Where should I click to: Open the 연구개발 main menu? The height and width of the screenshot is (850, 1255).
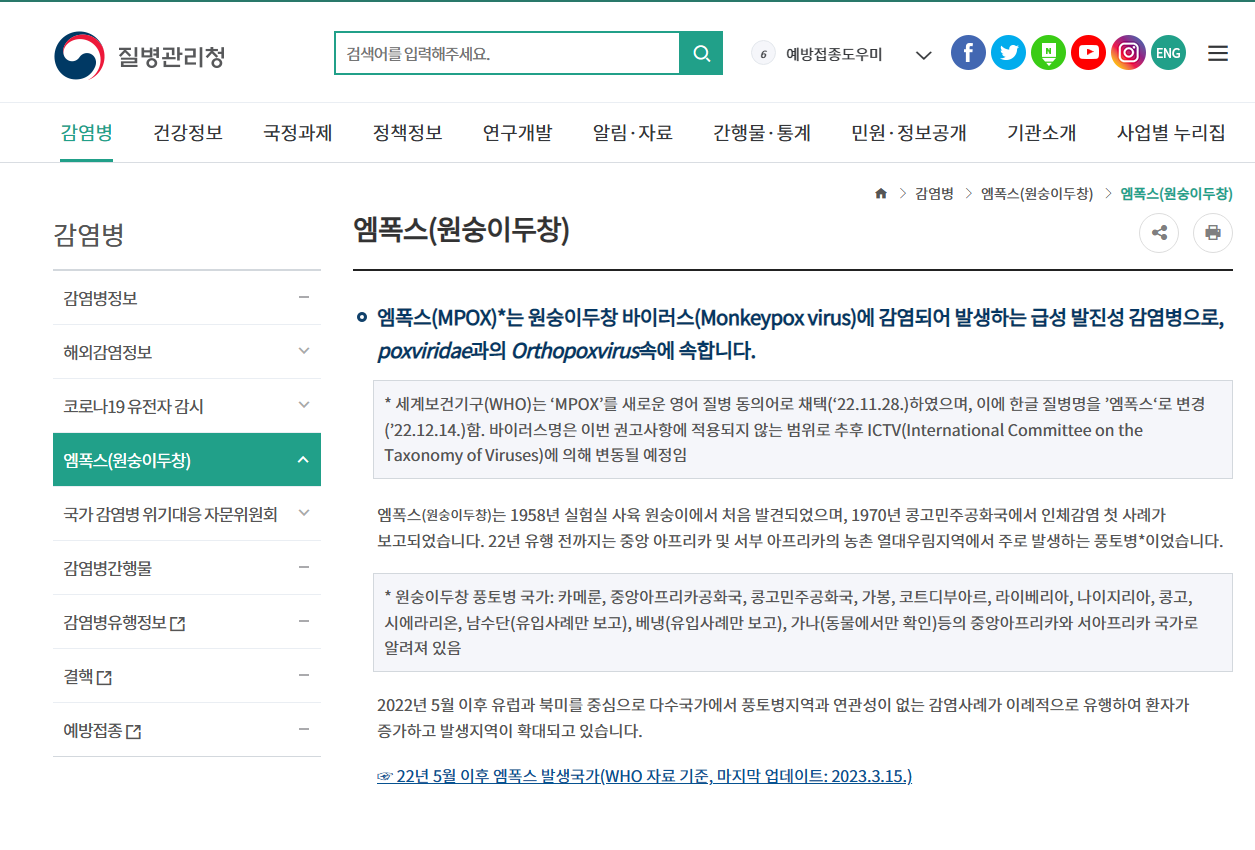[517, 133]
